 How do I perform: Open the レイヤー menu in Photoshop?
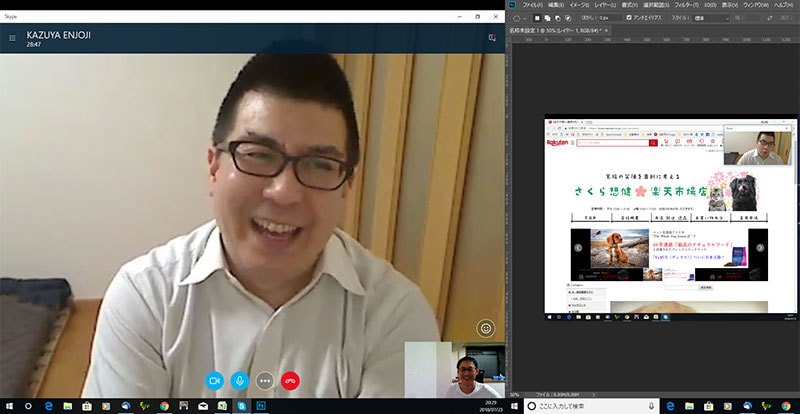coord(605,5)
